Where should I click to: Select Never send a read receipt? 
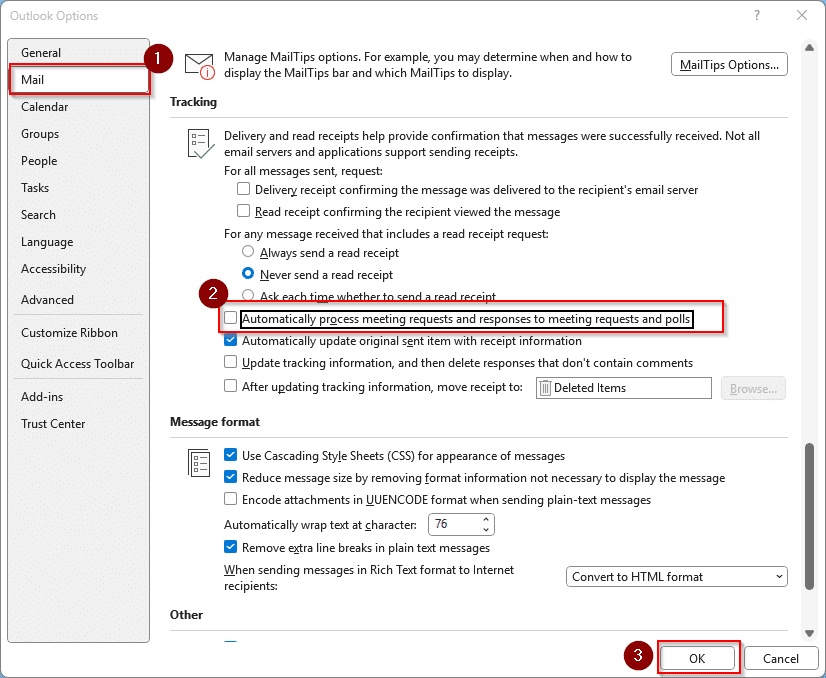248,274
